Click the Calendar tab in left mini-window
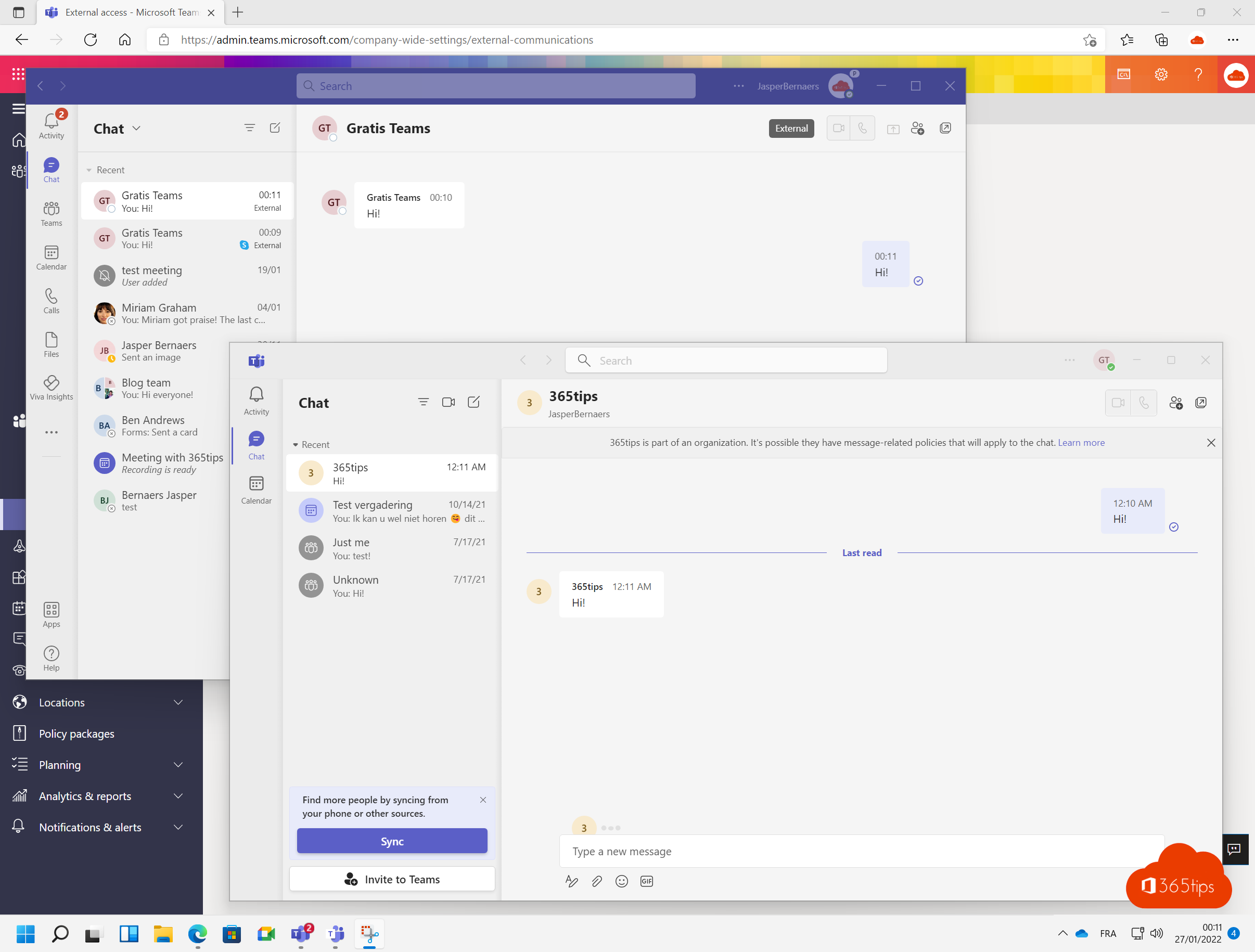 pyautogui.click(x=256, y=488)
